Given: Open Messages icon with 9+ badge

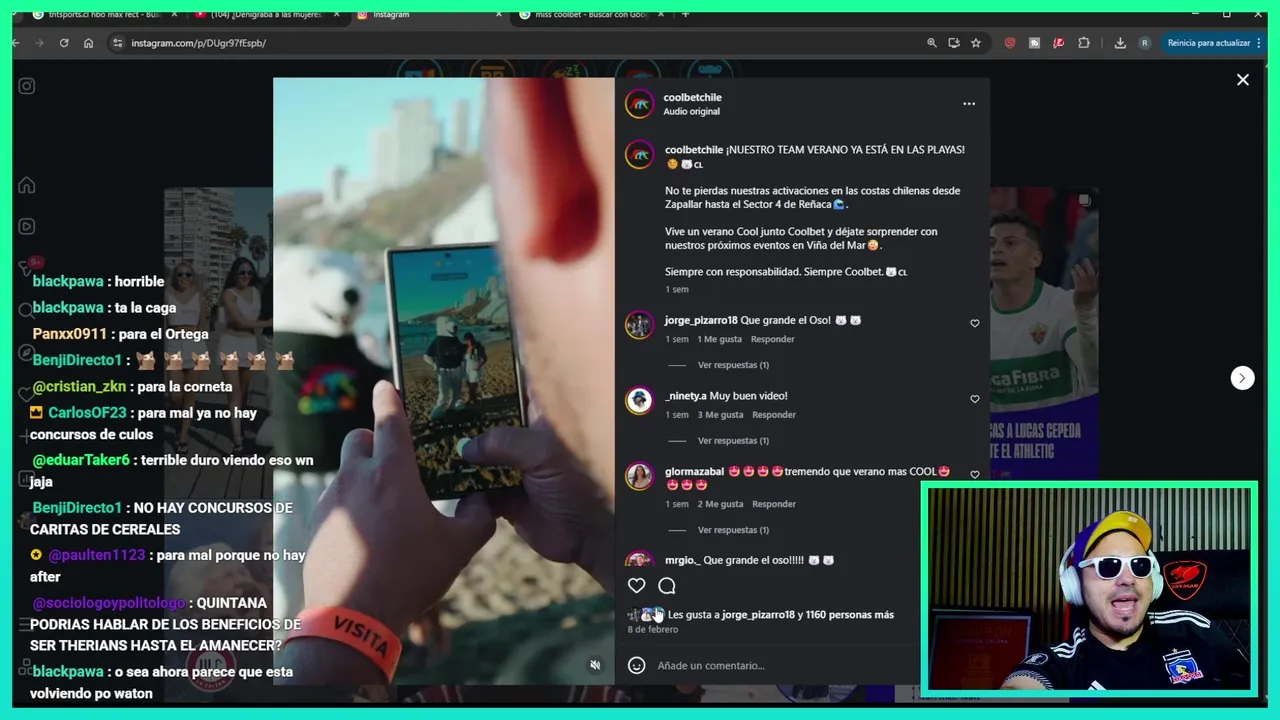Looking at the screenshot, I should coord(27,267).
